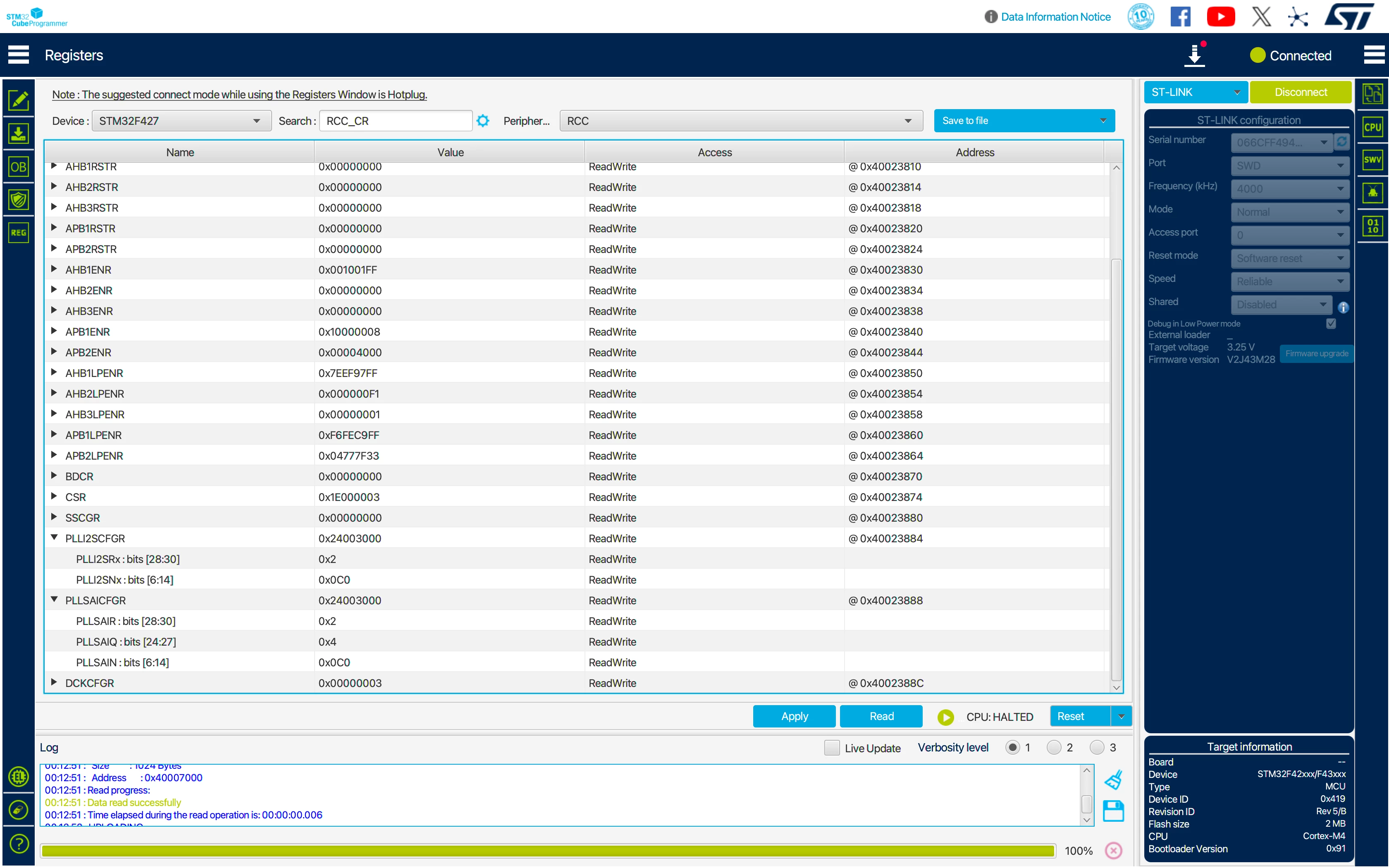Click the 10 years anniversary badge icon
Image resolution: width=1389 pixels, height=868 pixels.
point(1141,17)
